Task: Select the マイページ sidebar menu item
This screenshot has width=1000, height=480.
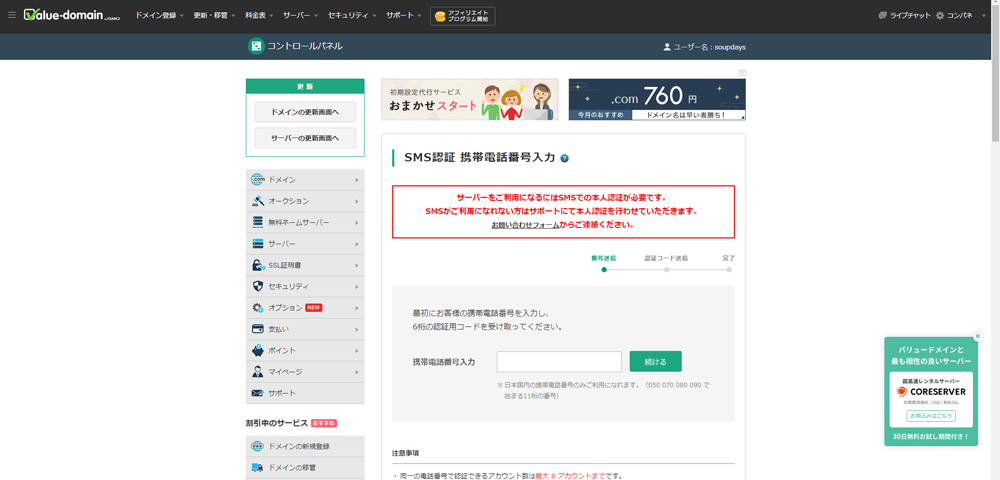Action: (305, 372)
